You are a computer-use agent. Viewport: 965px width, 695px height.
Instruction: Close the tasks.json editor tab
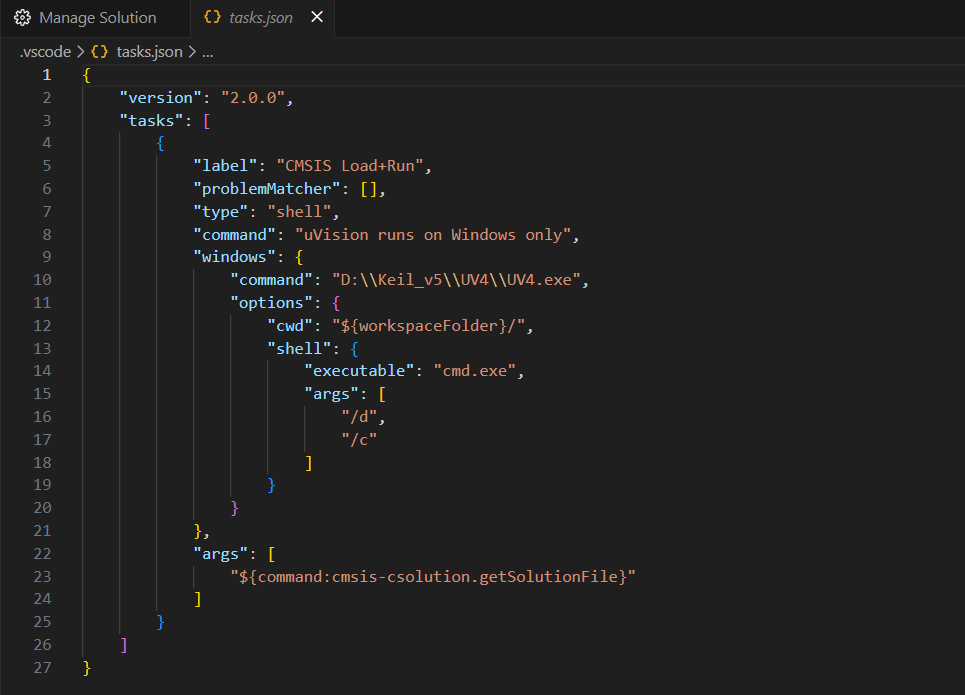(317, 18)
